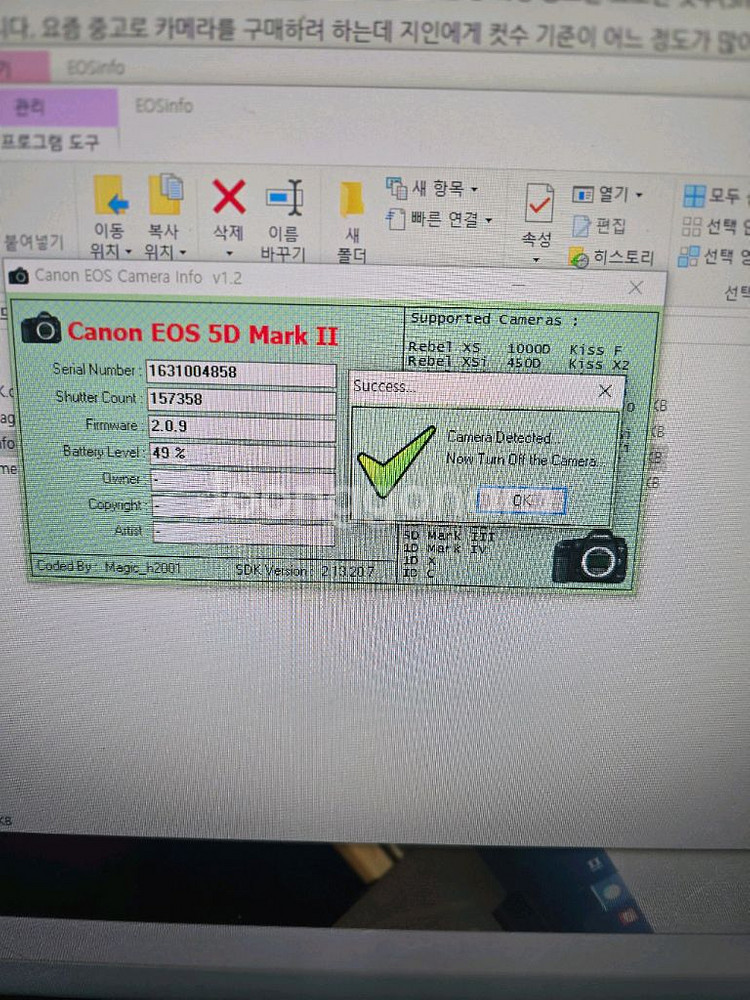The image size is (750, 1000).
Task: Open Properties (속성) checkmark icon
Action: pos(538,203)
